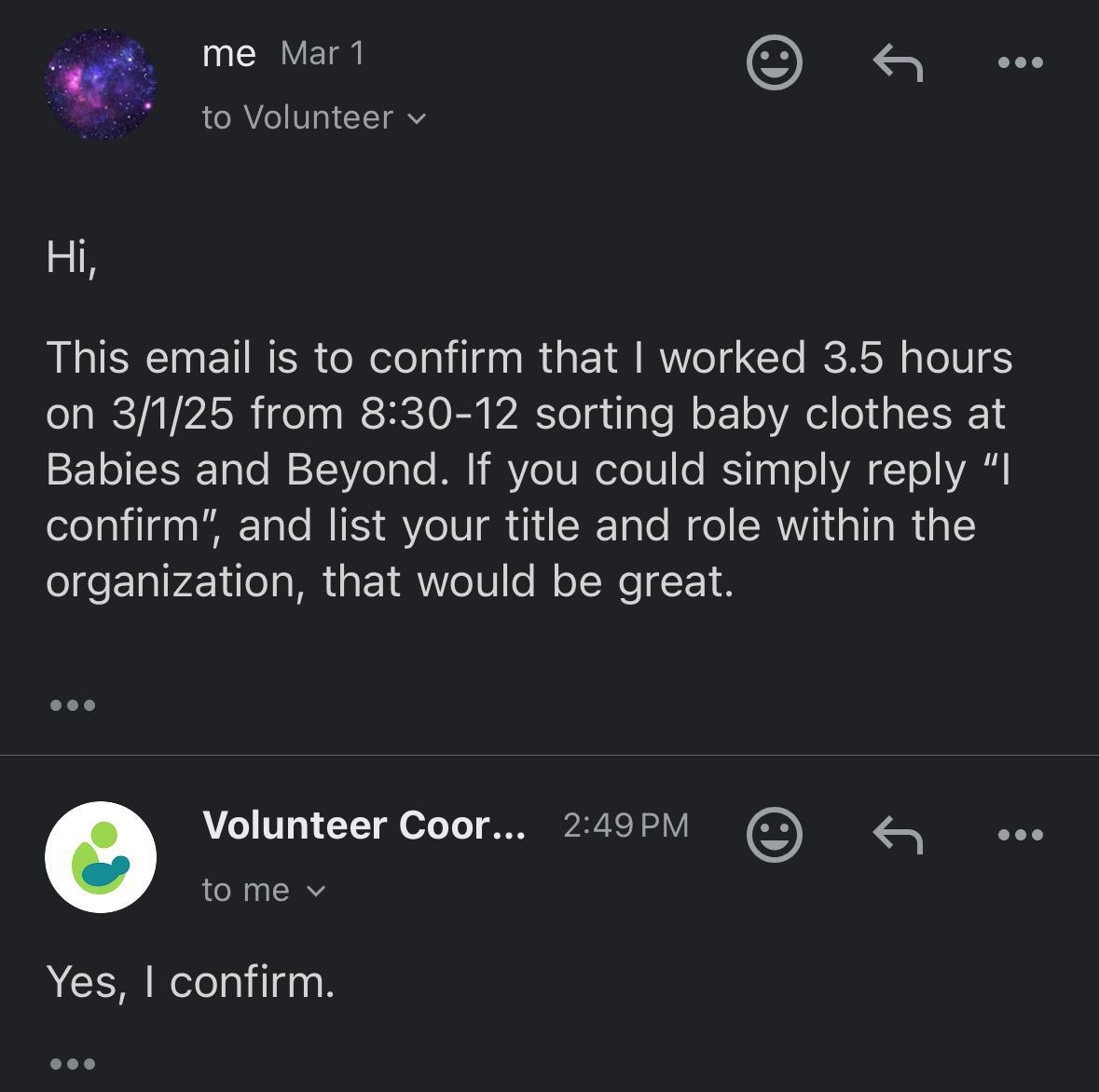This screenshot has width=1099, height=1092.
Task: Click the "Yes, I confirm." reply text
Action: pyautogui.click(x=190, y=981)
